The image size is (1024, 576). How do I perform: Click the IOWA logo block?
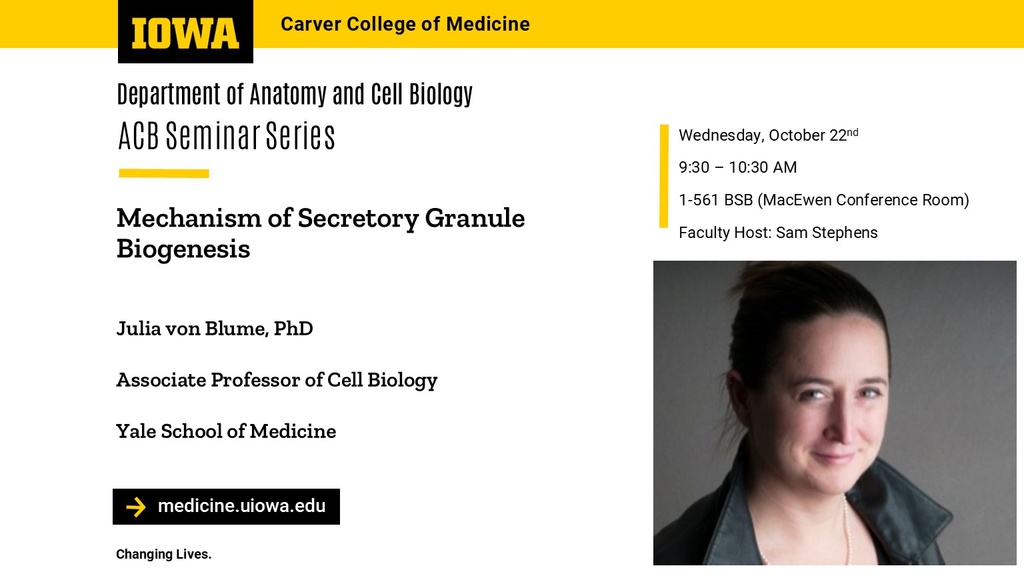185,32
